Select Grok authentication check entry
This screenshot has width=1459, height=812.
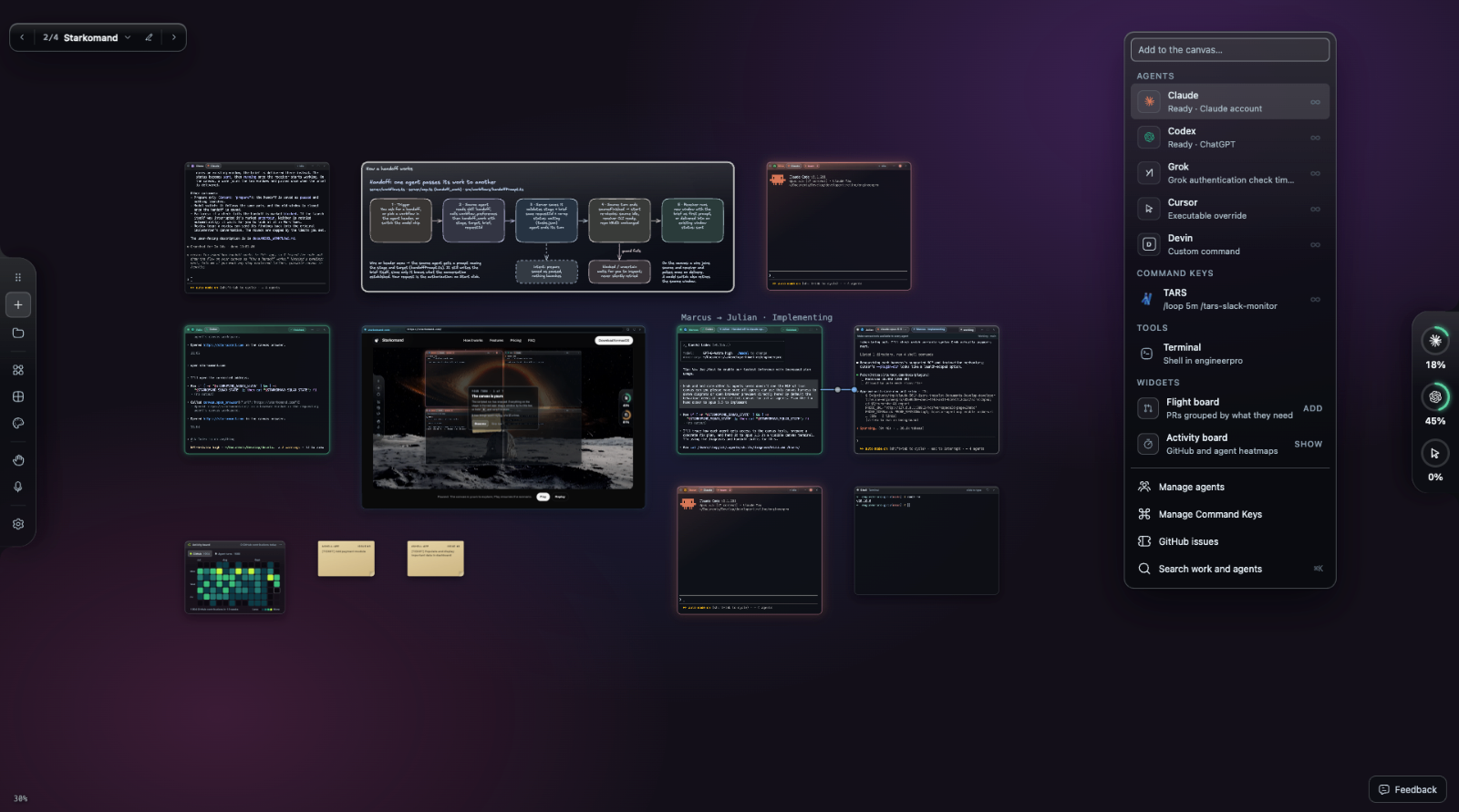pyautogui.click(x=1230, y=173)
